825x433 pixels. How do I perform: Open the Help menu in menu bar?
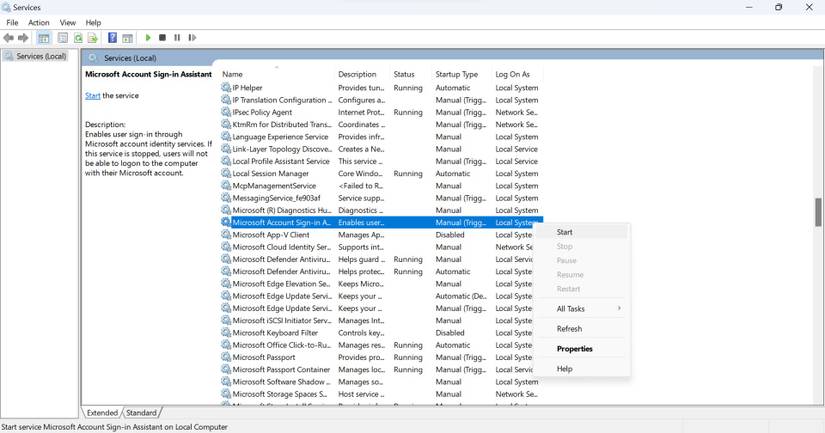(x=93, y=23)
